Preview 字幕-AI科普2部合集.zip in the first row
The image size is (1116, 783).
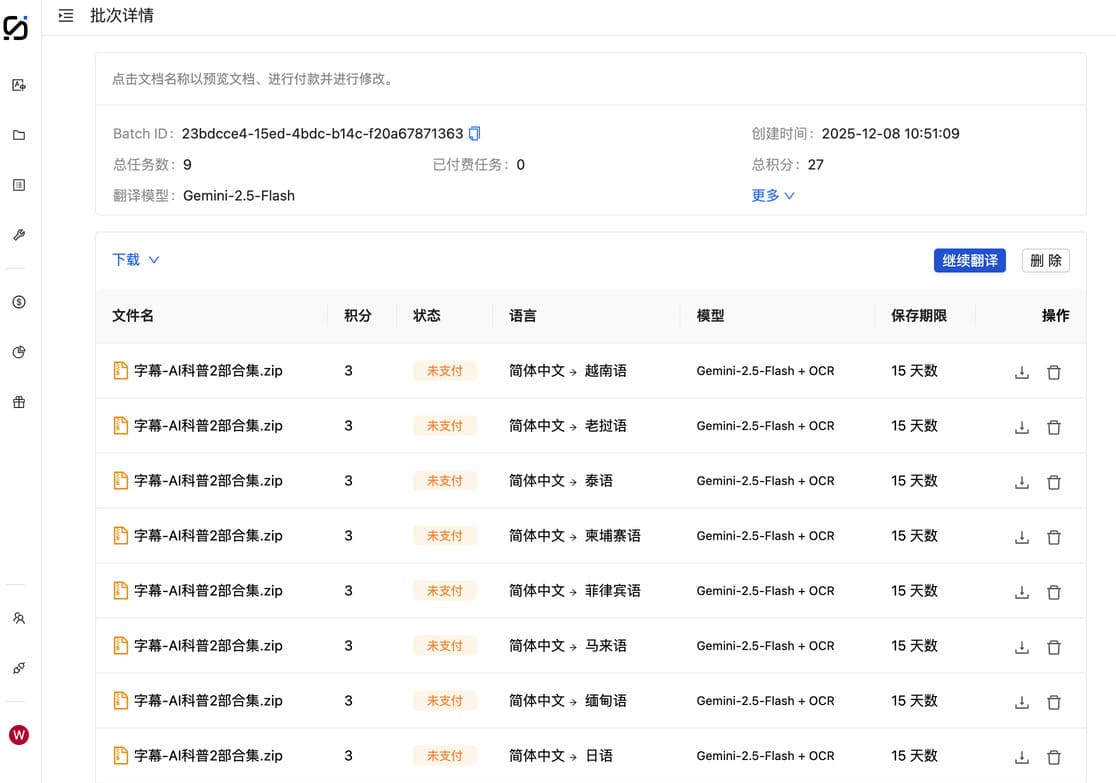pos(210,370)
